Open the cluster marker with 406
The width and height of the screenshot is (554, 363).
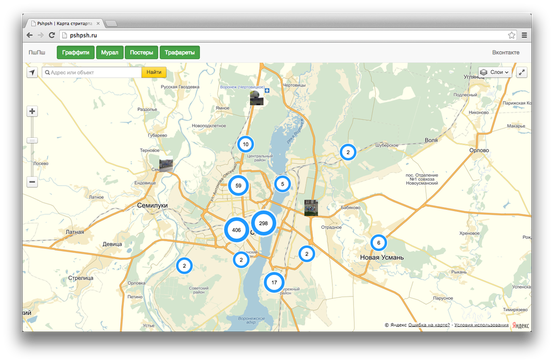(x=236, y=230)
